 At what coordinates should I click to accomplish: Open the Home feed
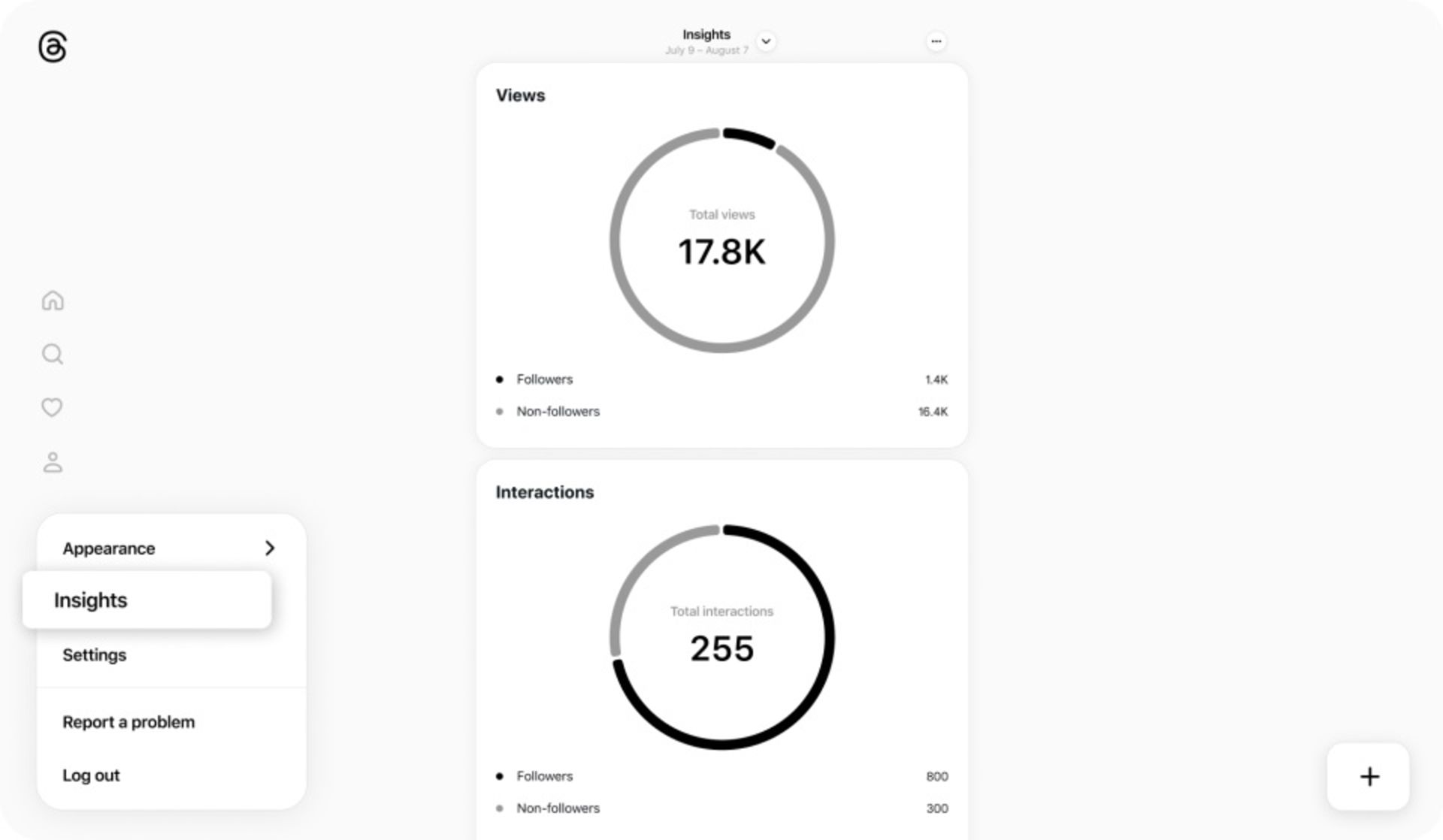[x=52, y=300]
